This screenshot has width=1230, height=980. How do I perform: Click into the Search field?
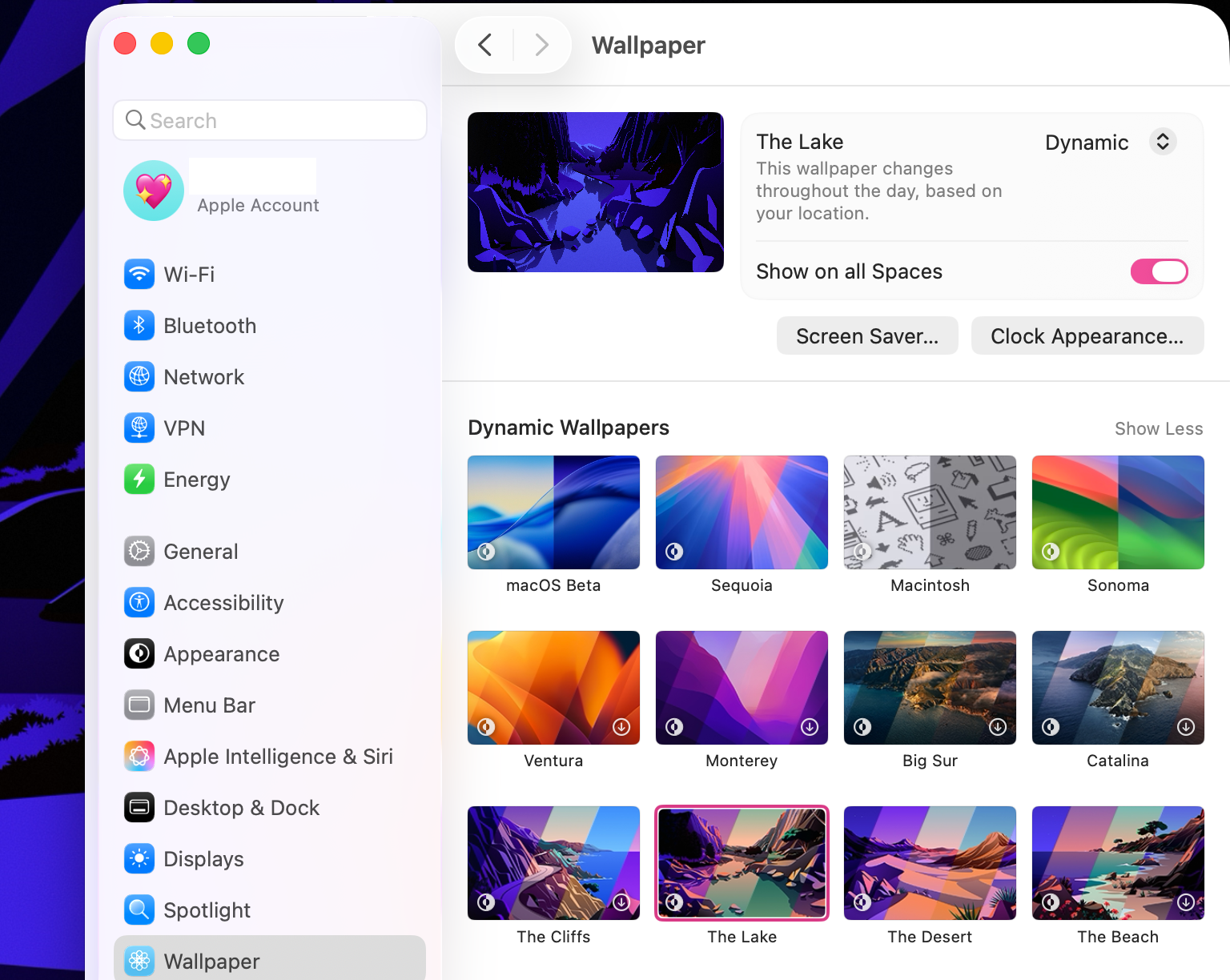270,120
